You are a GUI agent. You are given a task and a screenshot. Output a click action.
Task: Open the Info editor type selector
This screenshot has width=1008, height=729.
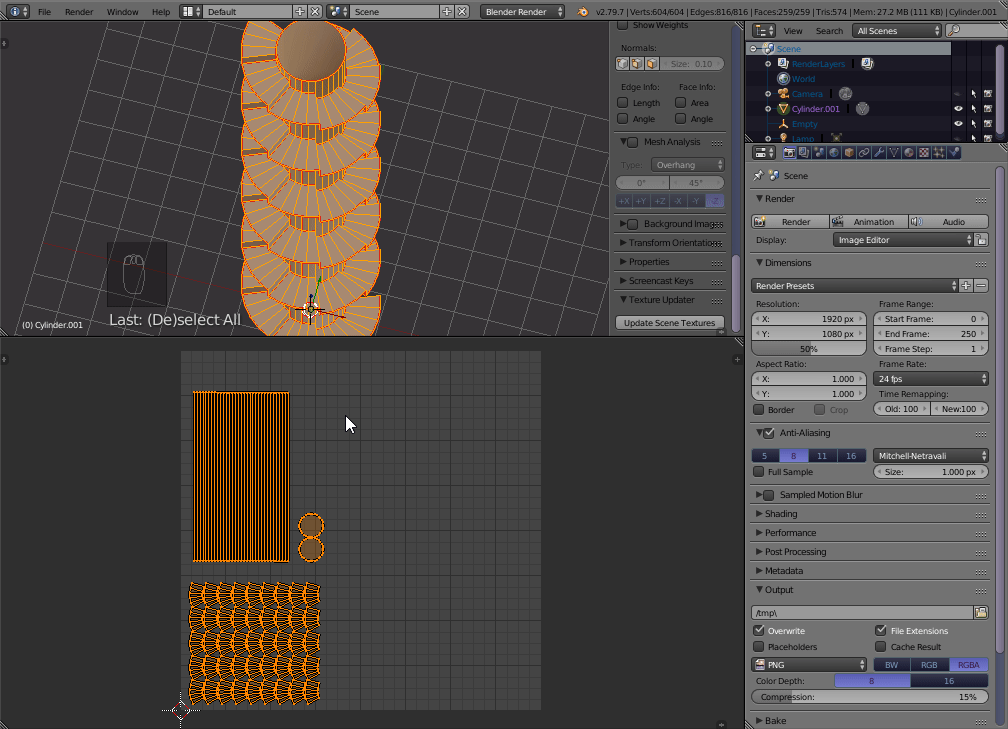pos(19,12)
